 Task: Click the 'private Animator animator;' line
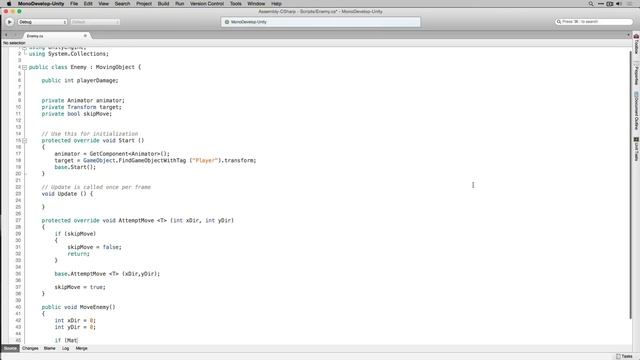click(x=83, y=100)
